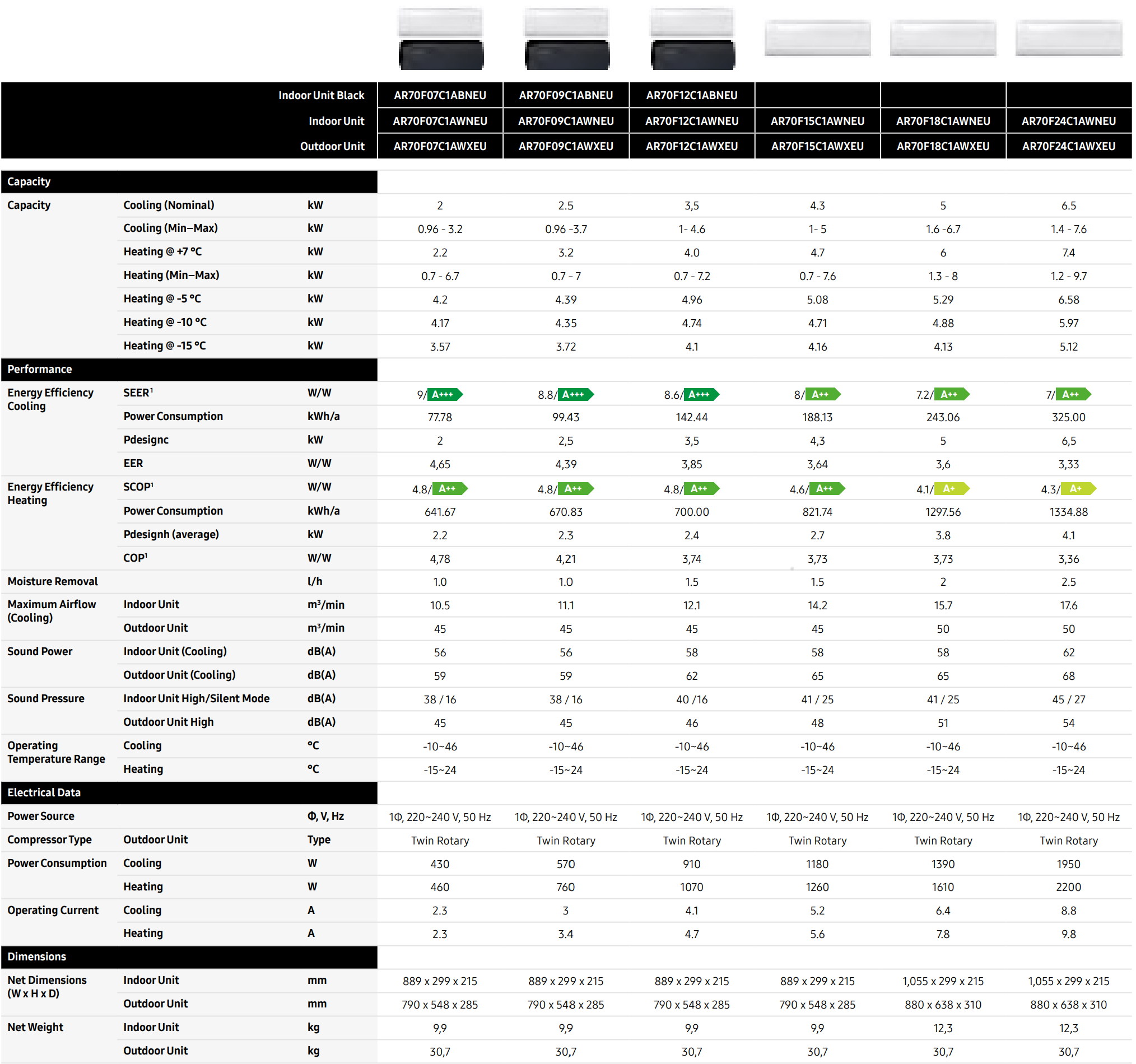Select the Dimensions section header

pos(189,956)
